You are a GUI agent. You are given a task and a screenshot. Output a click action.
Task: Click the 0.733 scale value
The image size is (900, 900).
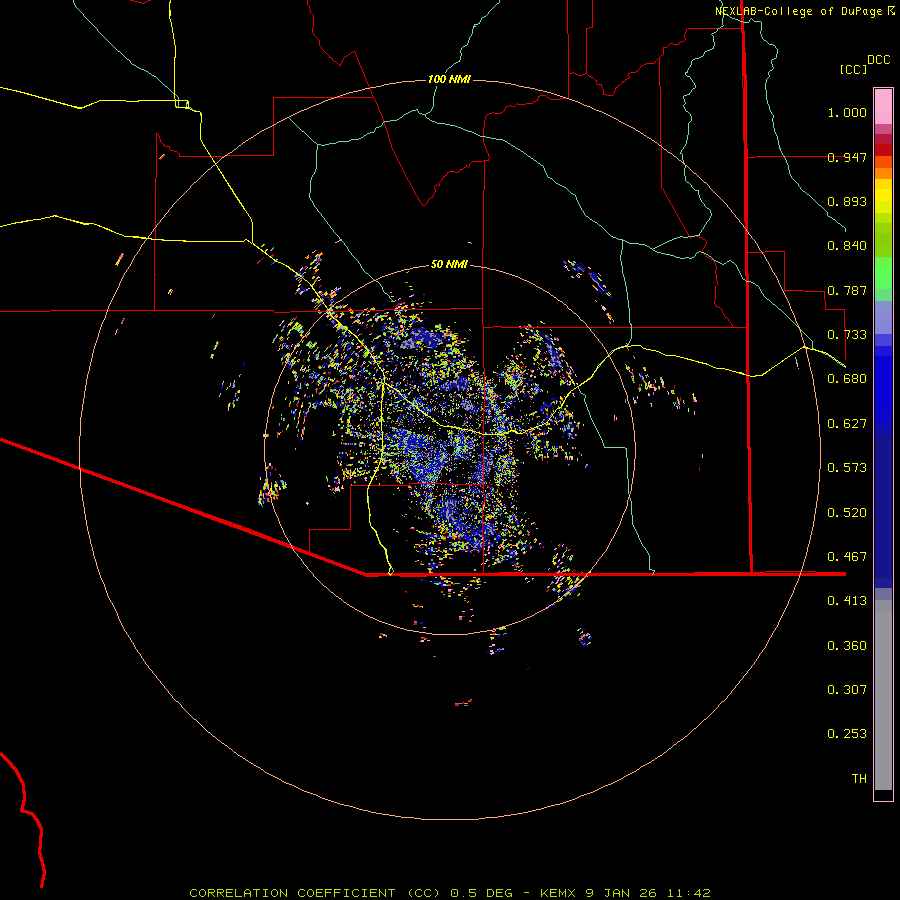847,335
